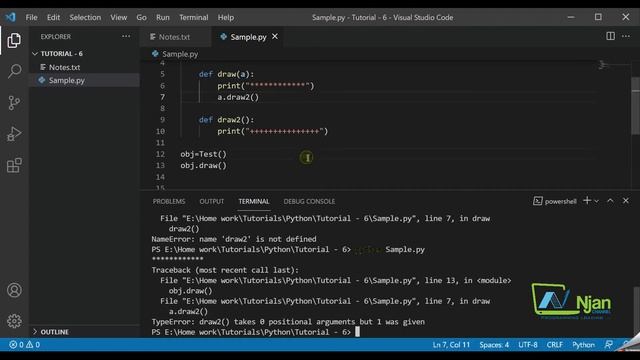Open the Manage gear icon
640x360 pixels.
[x=14, y=321]
